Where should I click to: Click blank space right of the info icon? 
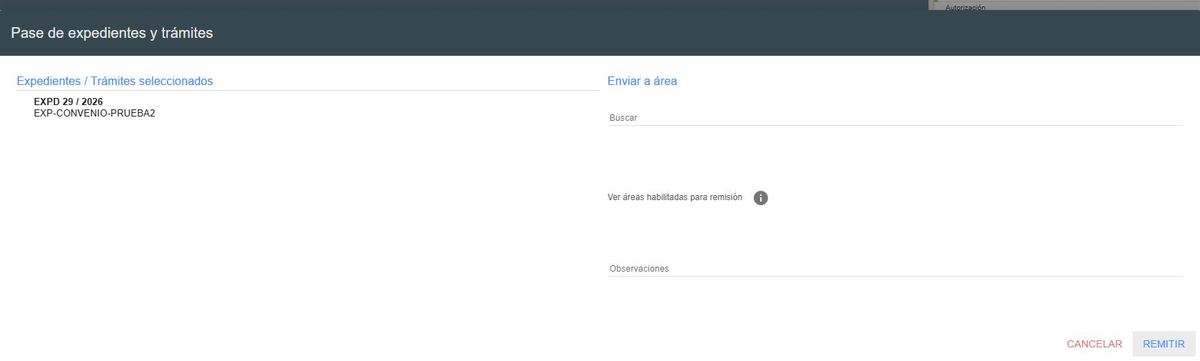coord(975,198)
